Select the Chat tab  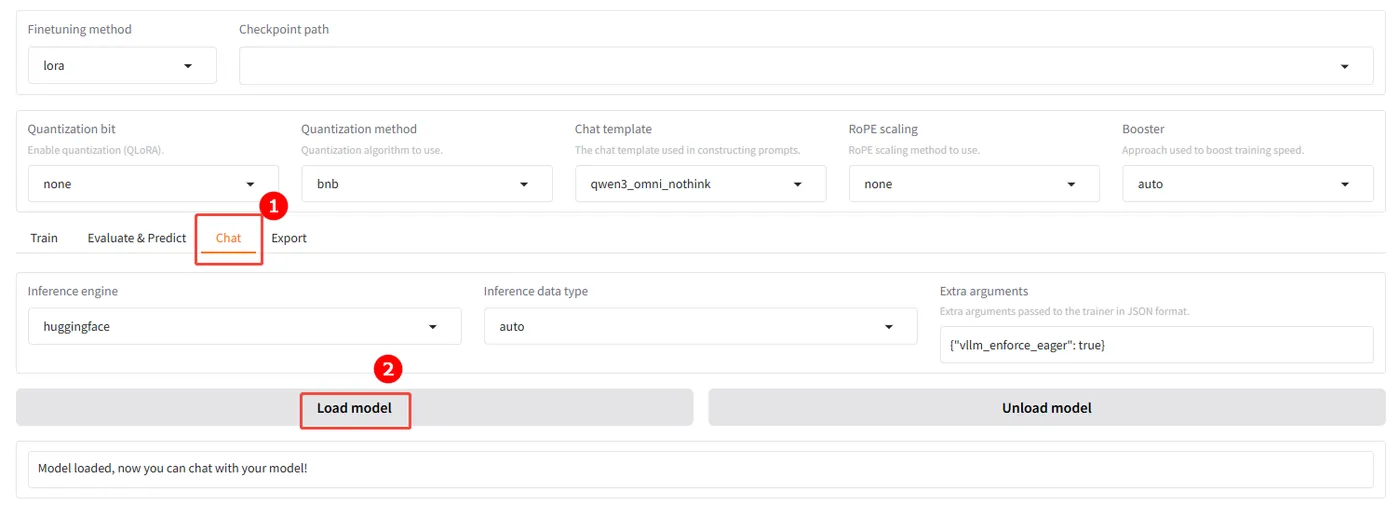228,238
